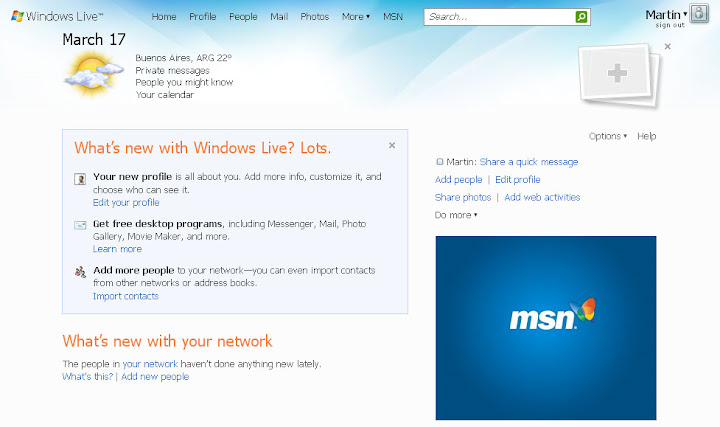Click the What's this? link

(x=87, y=376)
